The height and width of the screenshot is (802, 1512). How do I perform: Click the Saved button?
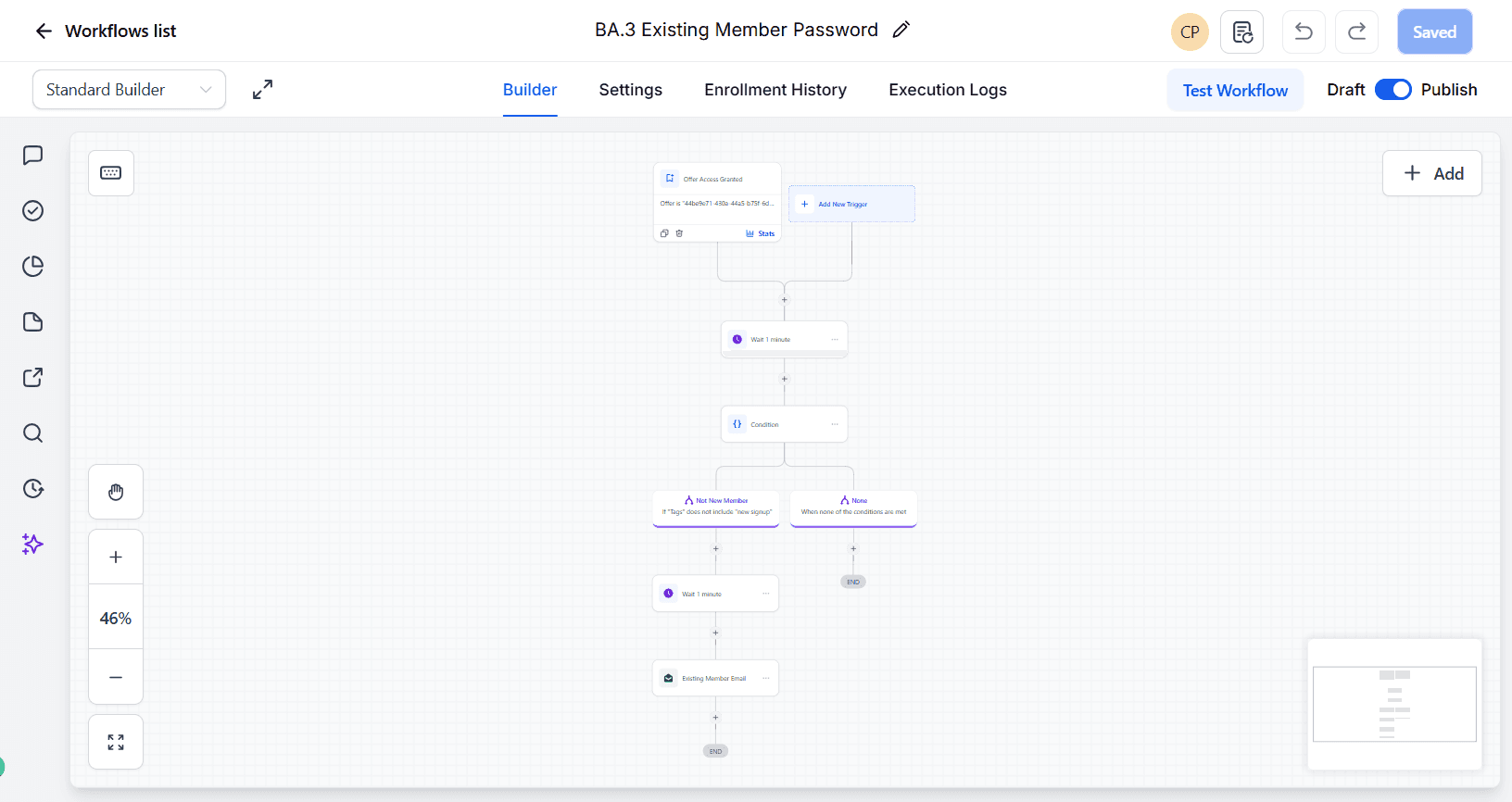click(1435, 32)
